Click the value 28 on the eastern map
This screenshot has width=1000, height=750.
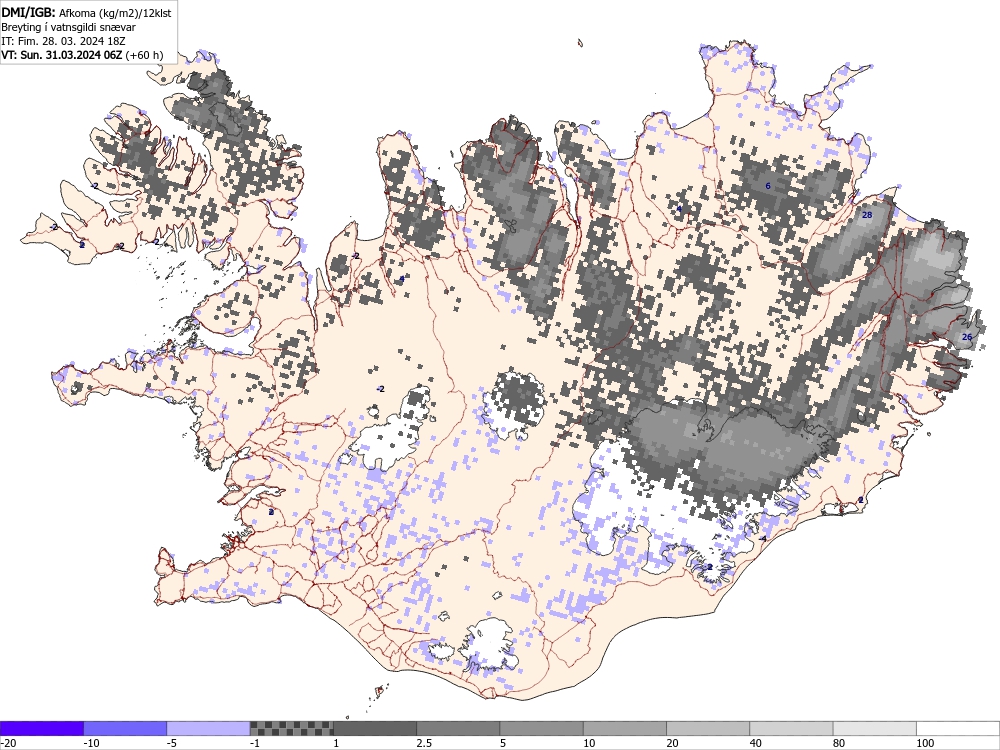coord(867,215)
